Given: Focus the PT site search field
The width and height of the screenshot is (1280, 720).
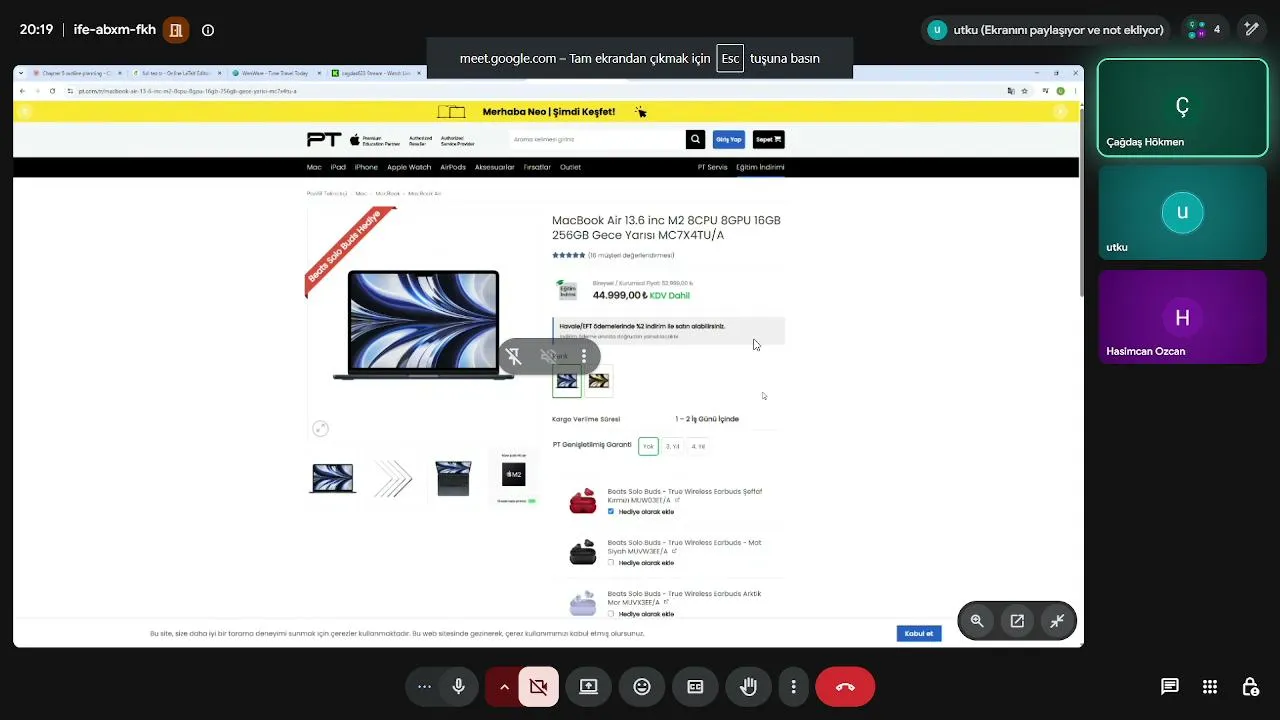Looking at the screenshot, I should click(597, 140).
